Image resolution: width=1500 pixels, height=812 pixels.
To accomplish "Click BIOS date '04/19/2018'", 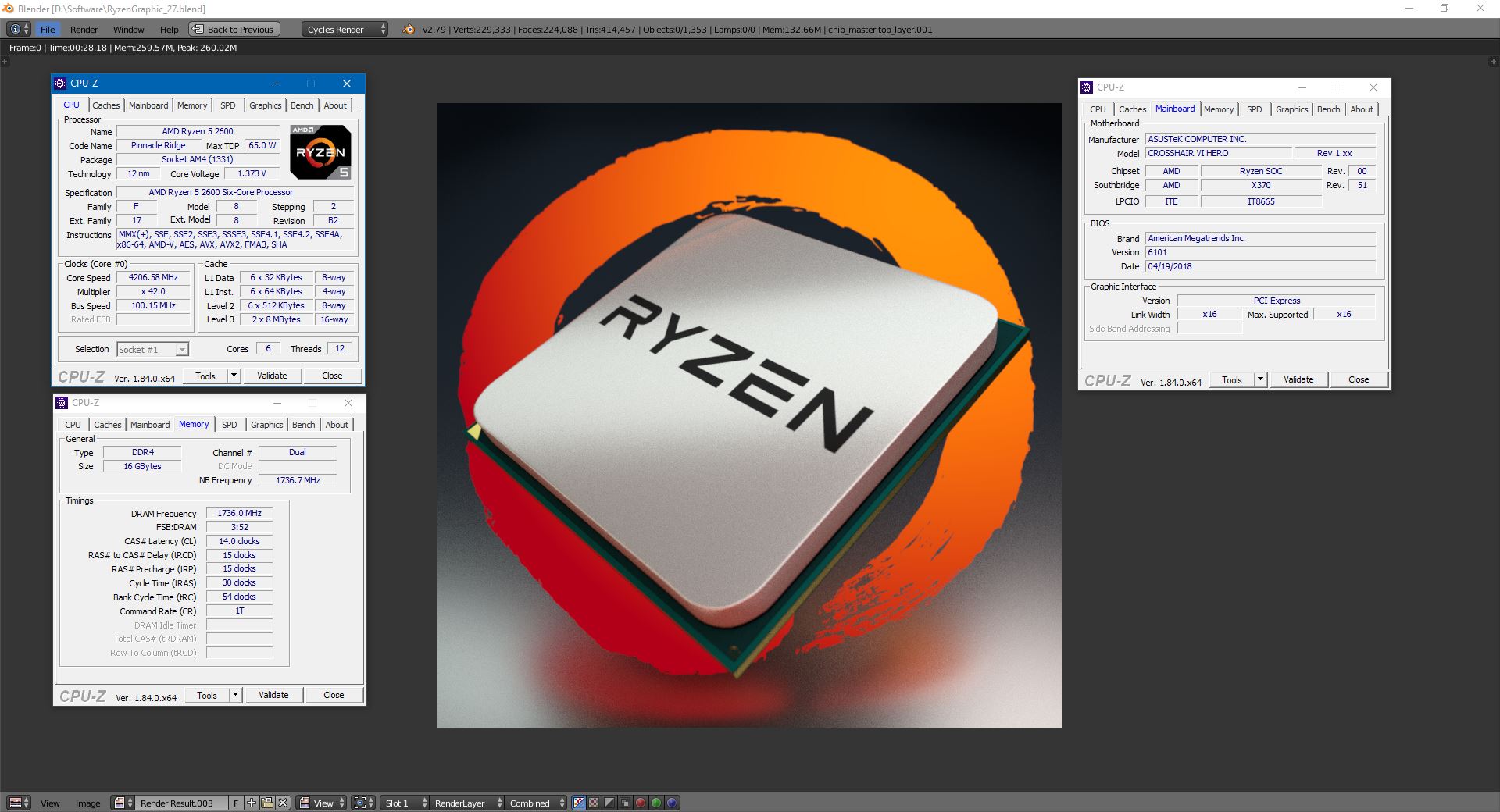I will point(1259,266).
